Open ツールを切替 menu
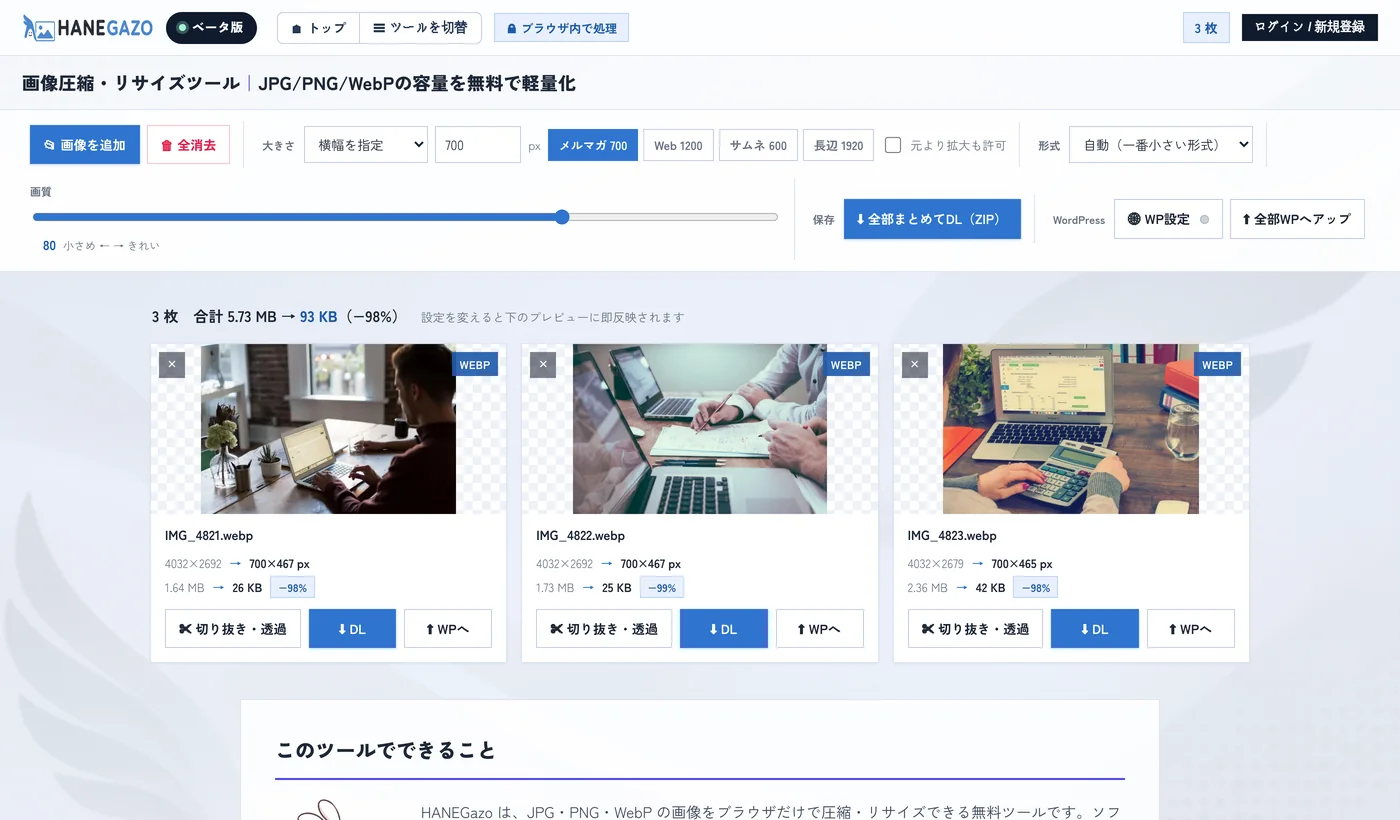This screenshot has height=820, width=1400. (420, 28)
